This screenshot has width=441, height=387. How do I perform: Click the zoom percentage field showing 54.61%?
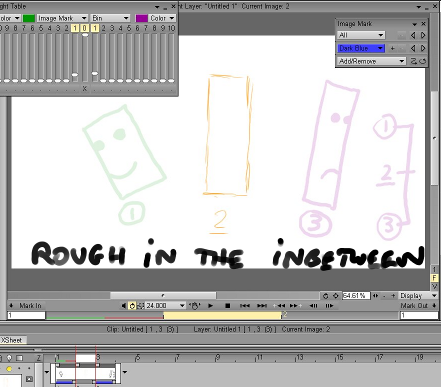coord(356,296)
